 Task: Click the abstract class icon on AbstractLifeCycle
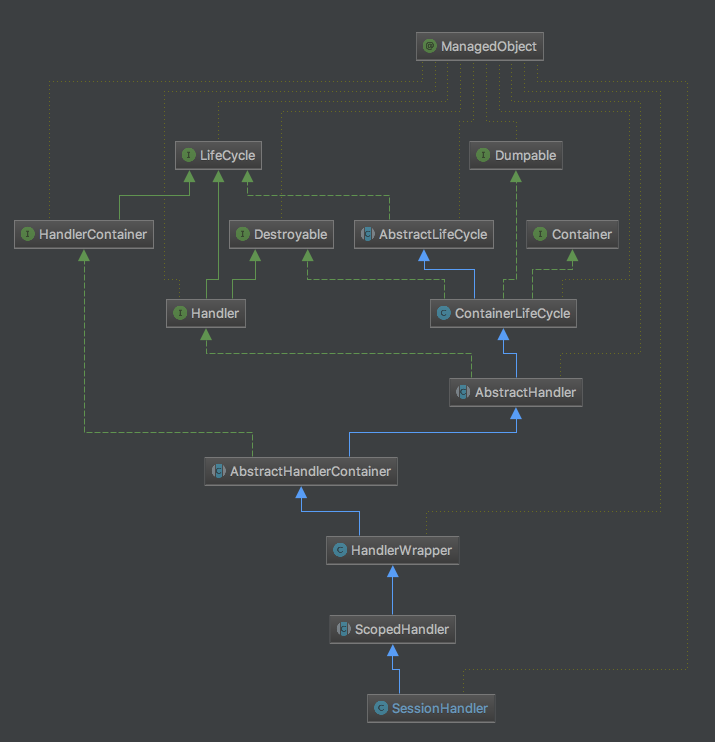368,235
